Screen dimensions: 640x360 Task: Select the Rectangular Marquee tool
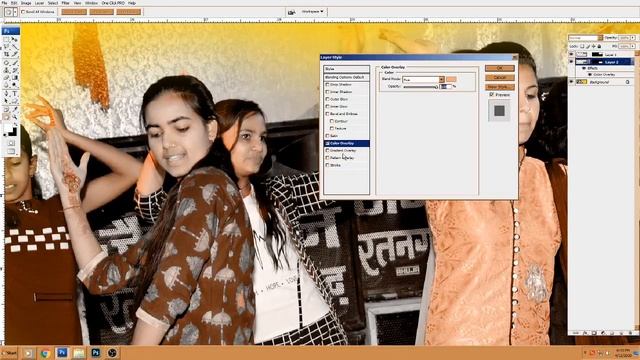pos(6,39)
